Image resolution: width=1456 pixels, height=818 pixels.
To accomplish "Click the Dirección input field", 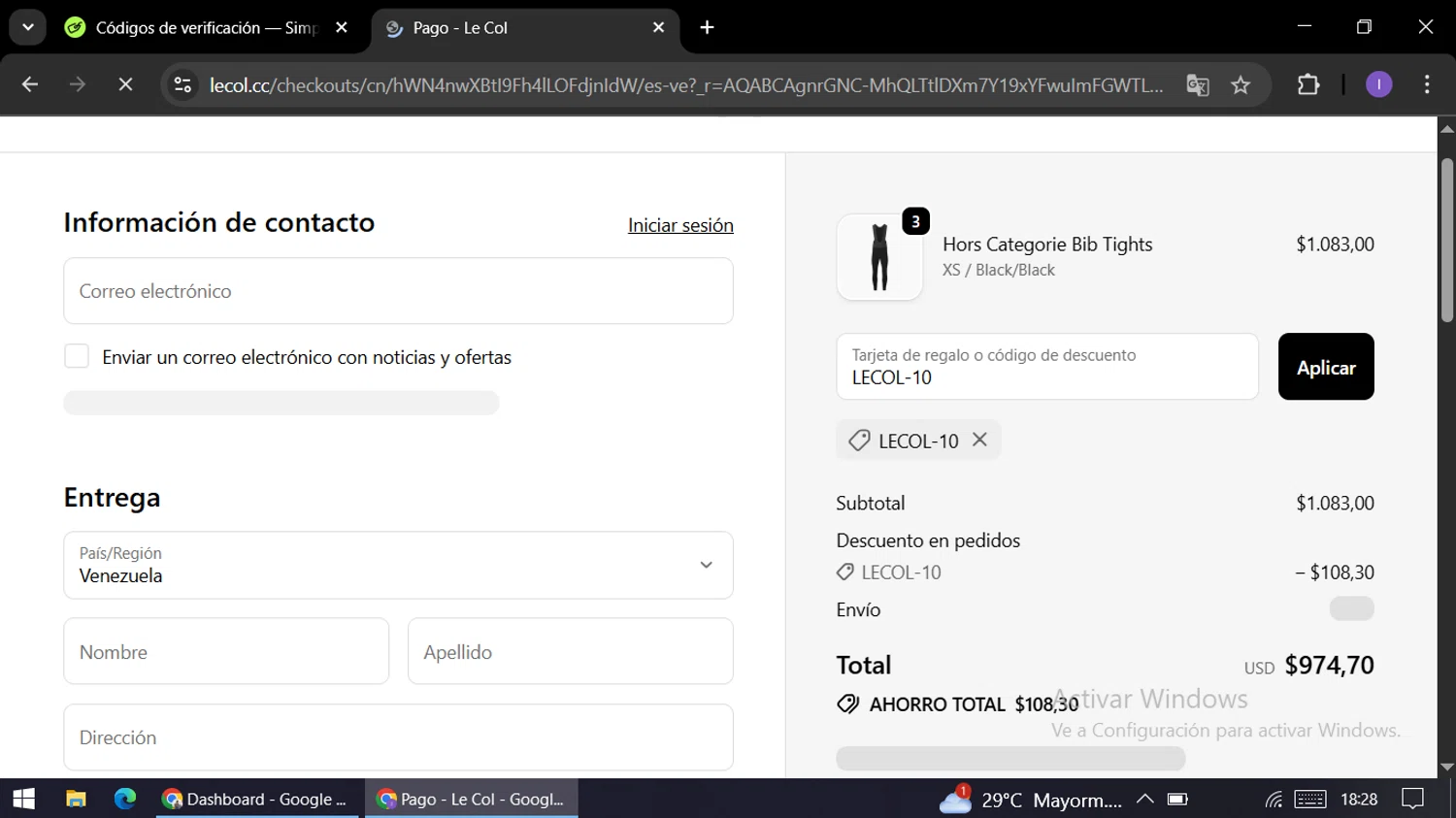I will click(398, 737).
